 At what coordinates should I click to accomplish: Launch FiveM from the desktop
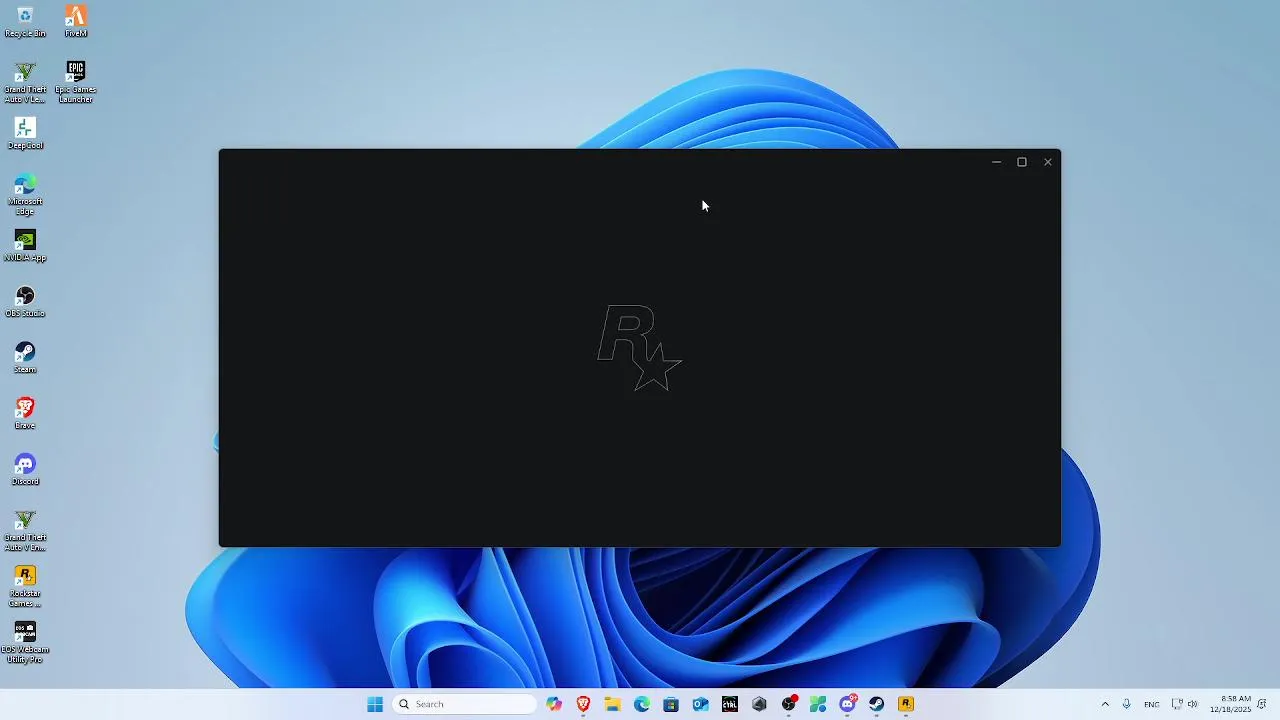coord(76,21)
